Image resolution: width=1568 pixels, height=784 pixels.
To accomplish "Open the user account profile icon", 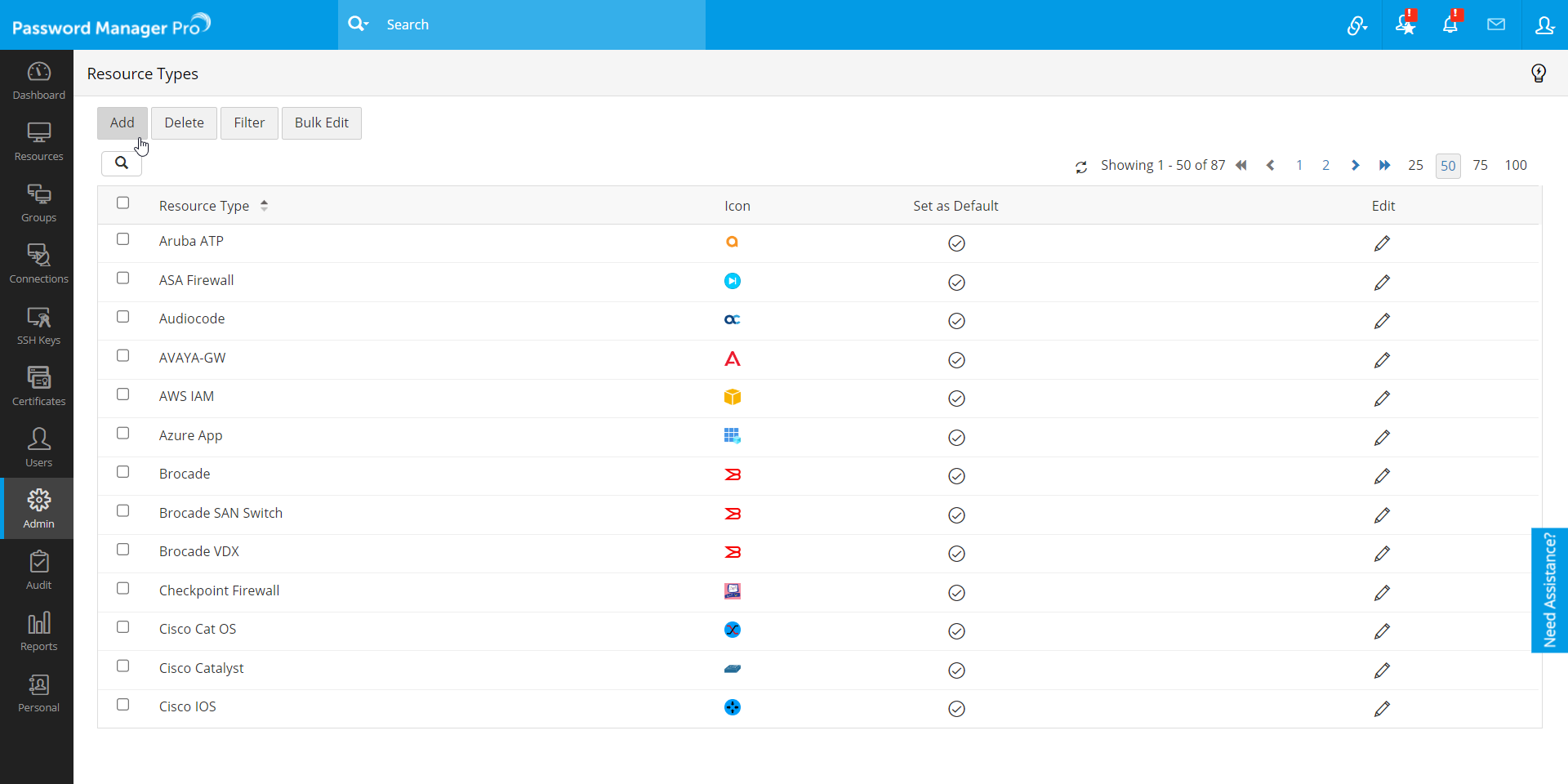I will 1544,25.
